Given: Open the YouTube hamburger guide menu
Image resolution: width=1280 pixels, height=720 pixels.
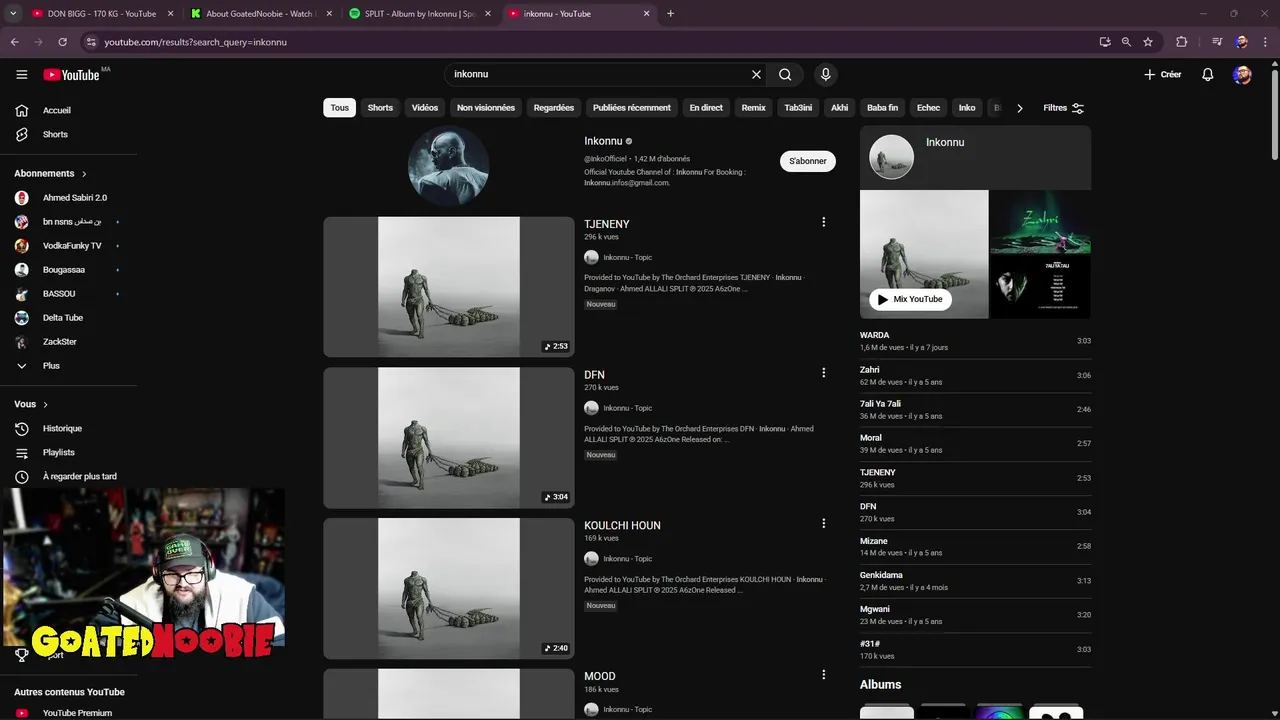Looking at the screenshot, I should (21, 74).
